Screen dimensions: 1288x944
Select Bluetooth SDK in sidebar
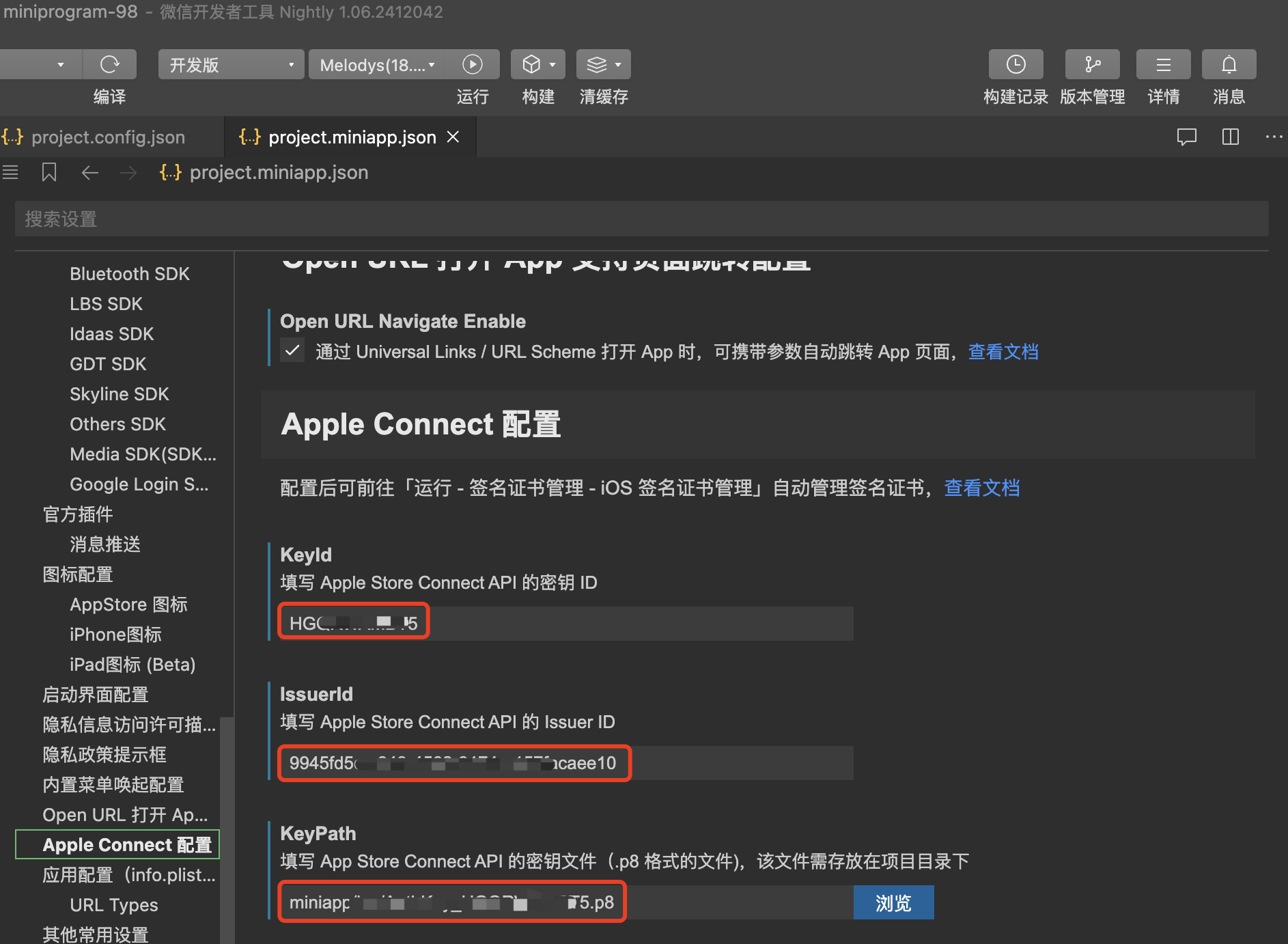tap(130, 274)
